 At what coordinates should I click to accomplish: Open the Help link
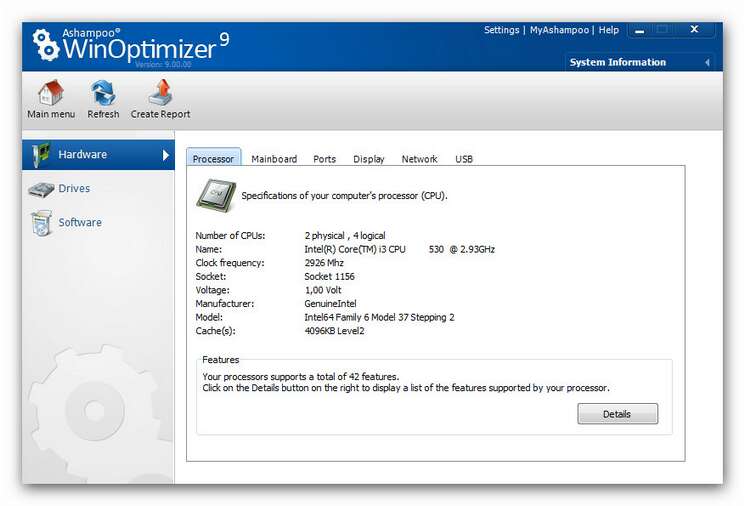coord(609,30)
